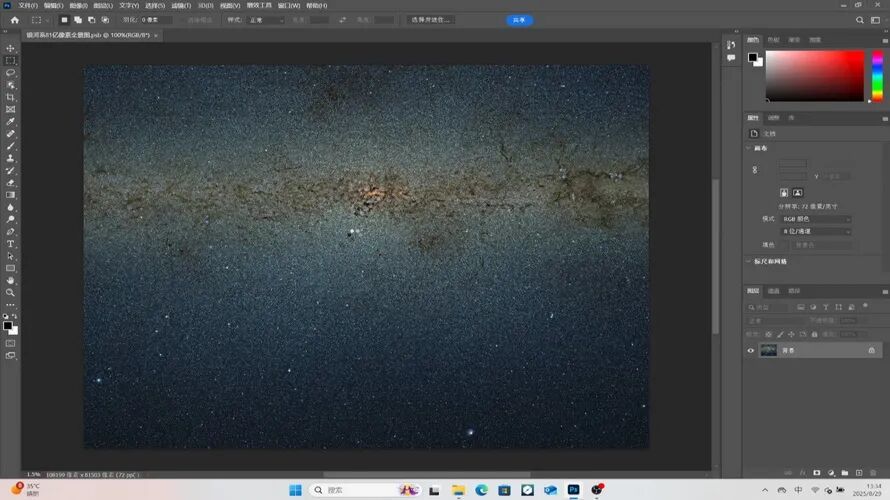
Task: Click the blue 共享 button
Action: (519, 20)
